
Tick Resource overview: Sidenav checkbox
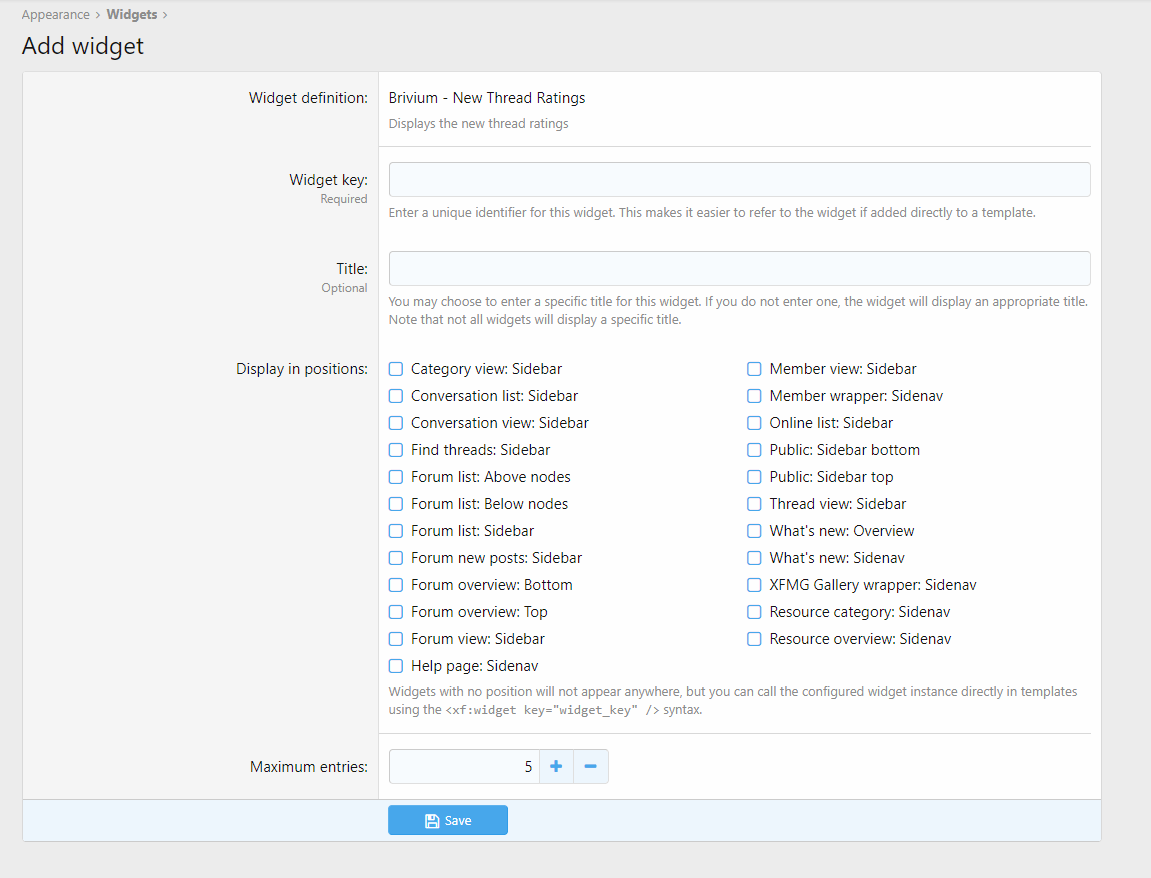[x=755, y=639]
